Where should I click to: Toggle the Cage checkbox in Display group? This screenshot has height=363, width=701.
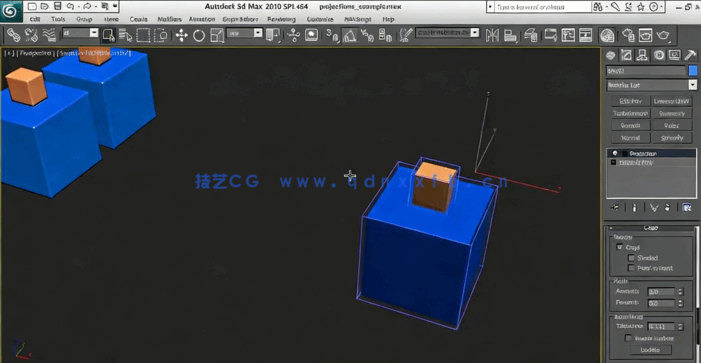pos(619,247)
